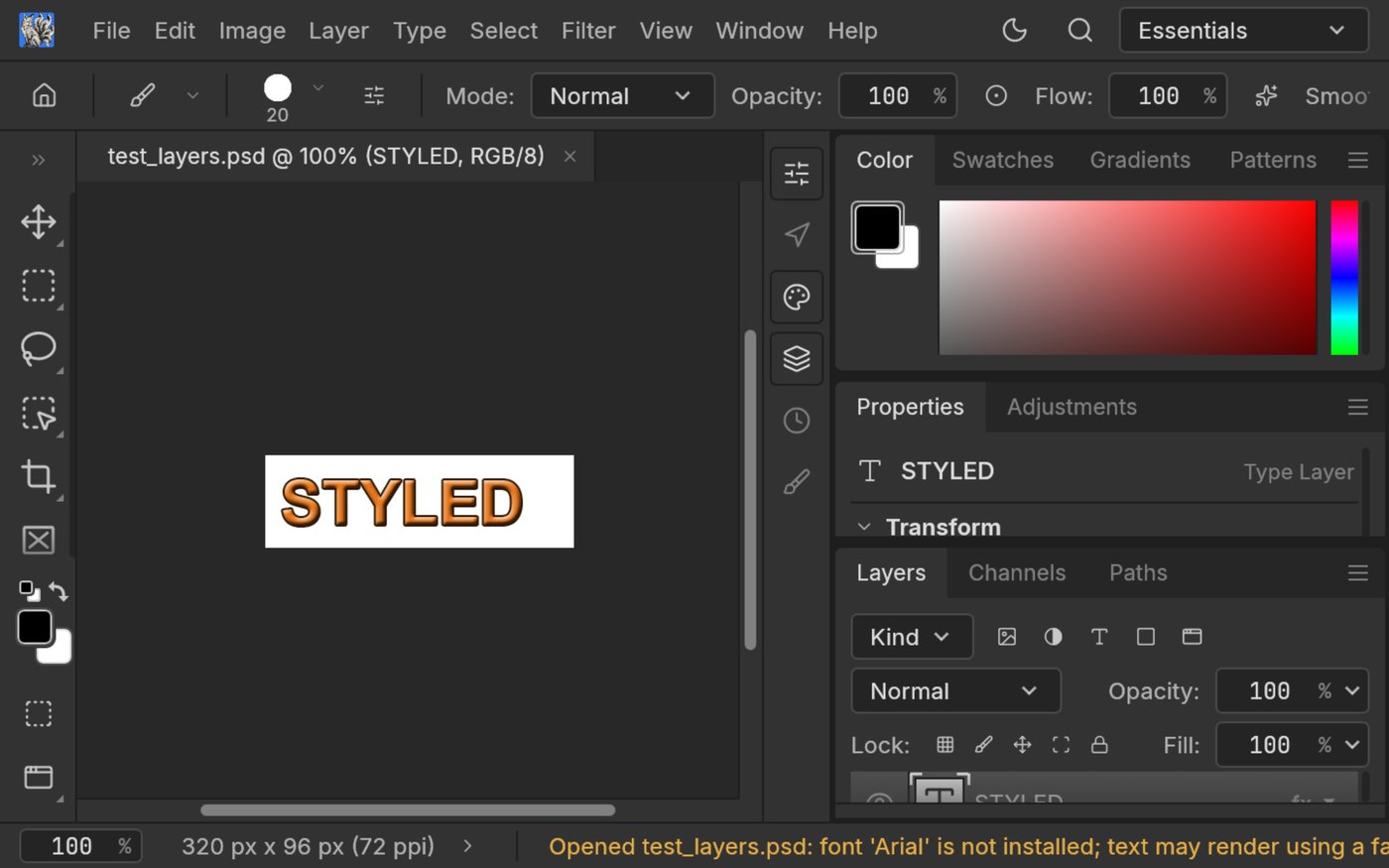This screenshot has height=868, width=1389.
Task: Collapse the Transform section
Action: (x=864, y=527)
